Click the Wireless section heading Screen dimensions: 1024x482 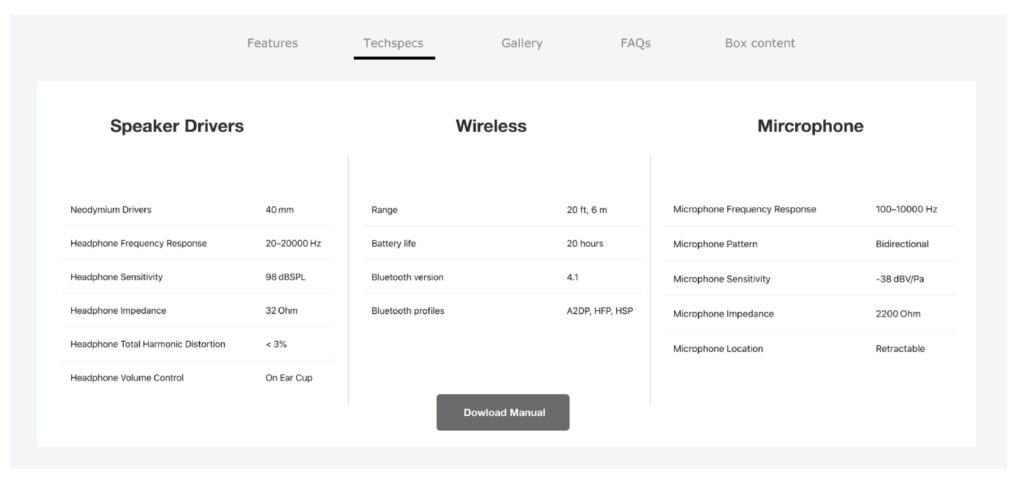click(491, 126)
